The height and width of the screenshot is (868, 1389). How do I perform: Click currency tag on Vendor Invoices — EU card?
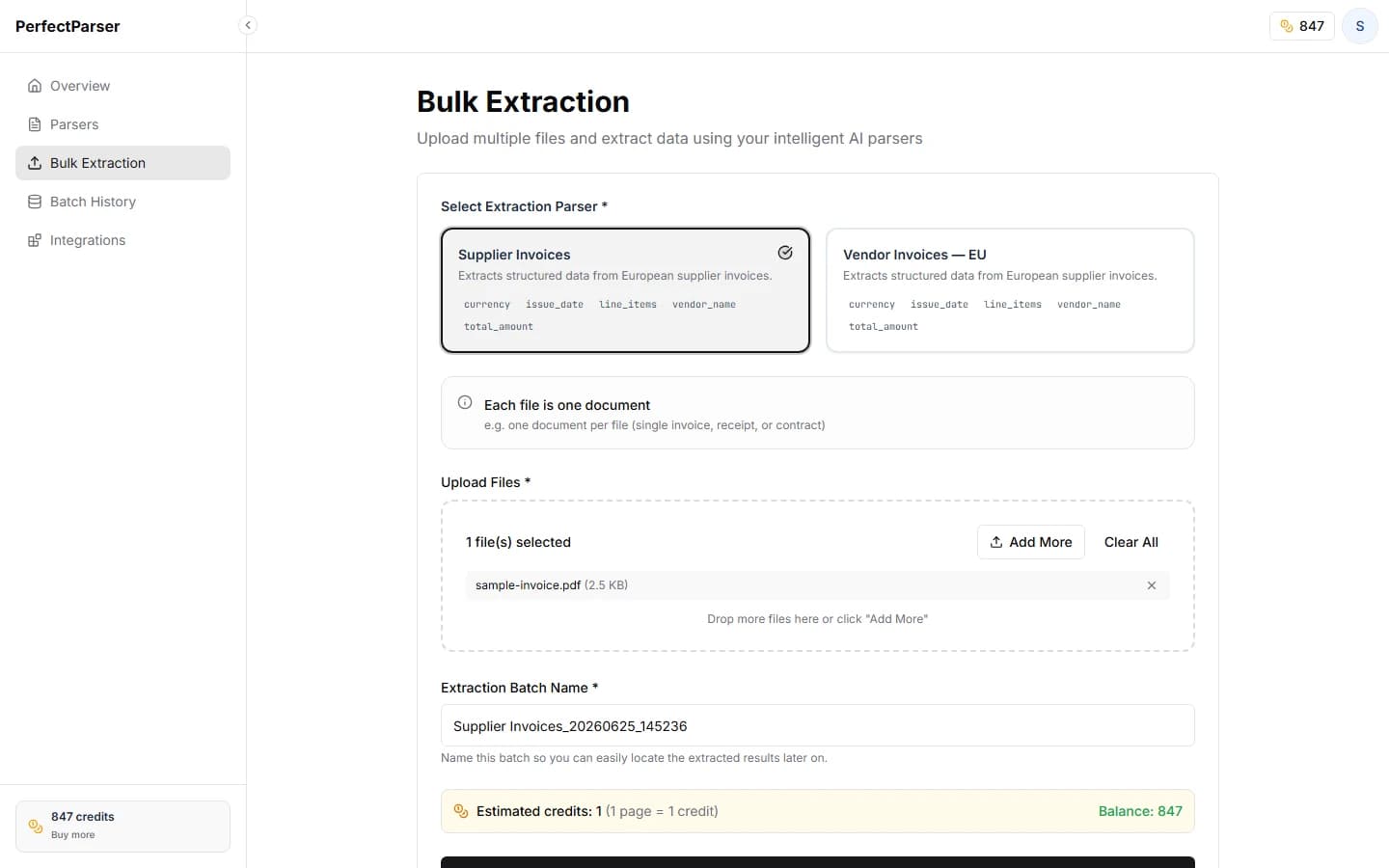coord(872,305)
